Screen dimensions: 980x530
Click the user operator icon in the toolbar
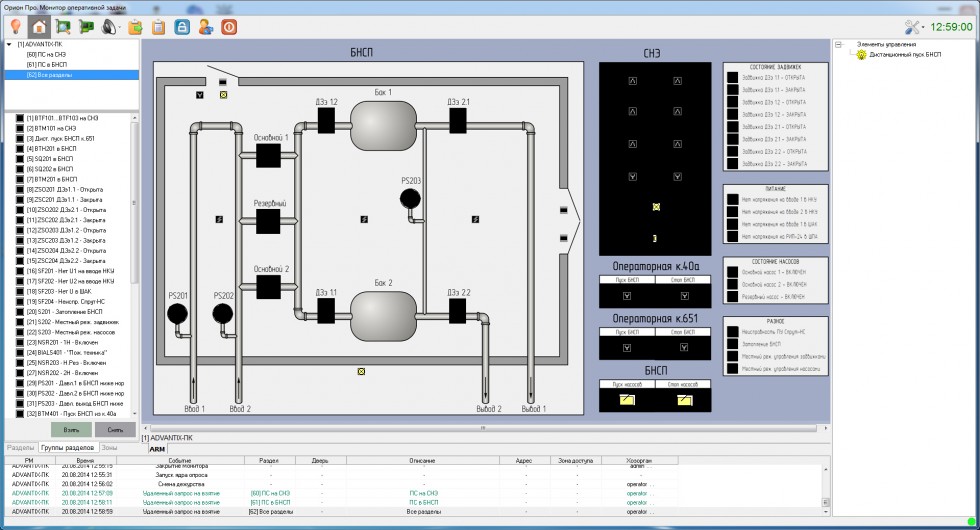(x=205, y=27)
